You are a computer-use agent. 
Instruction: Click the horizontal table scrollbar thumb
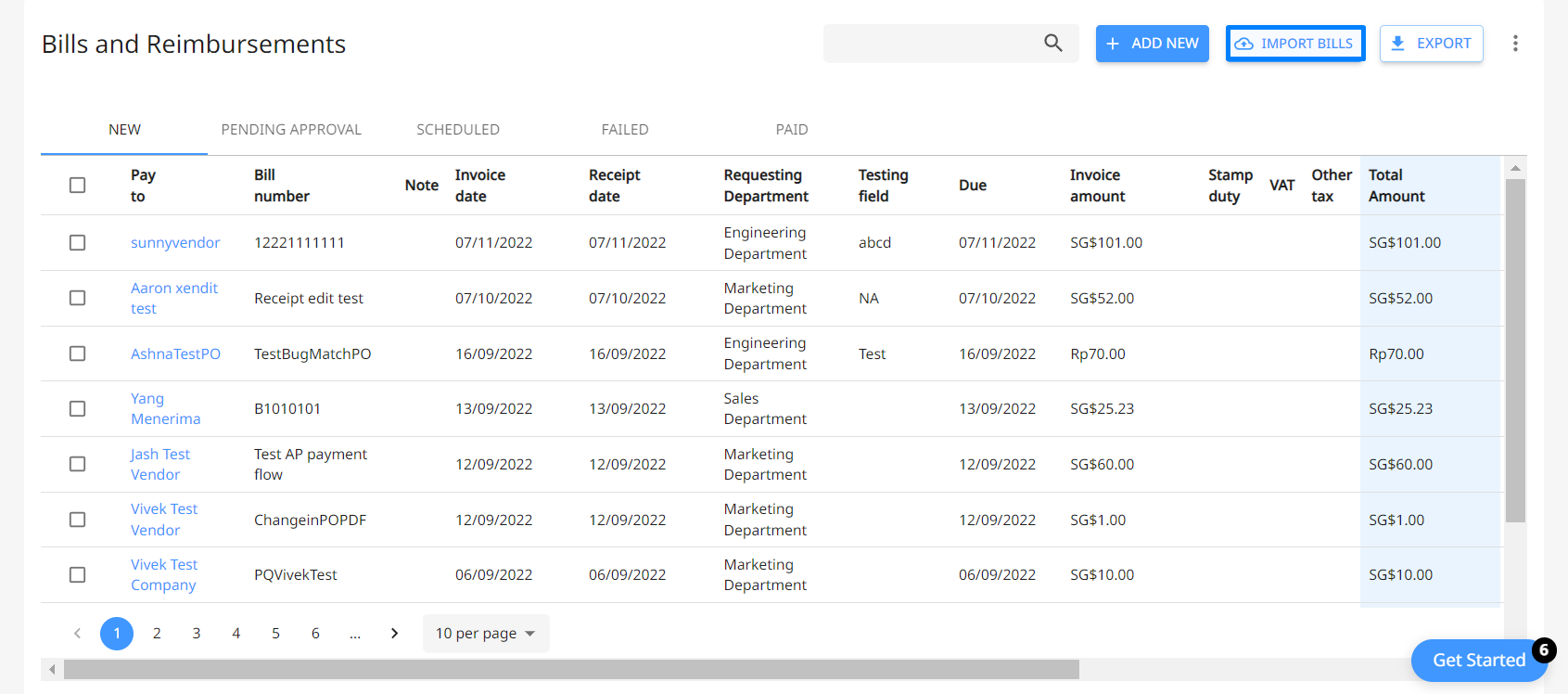tap(571, 669)
